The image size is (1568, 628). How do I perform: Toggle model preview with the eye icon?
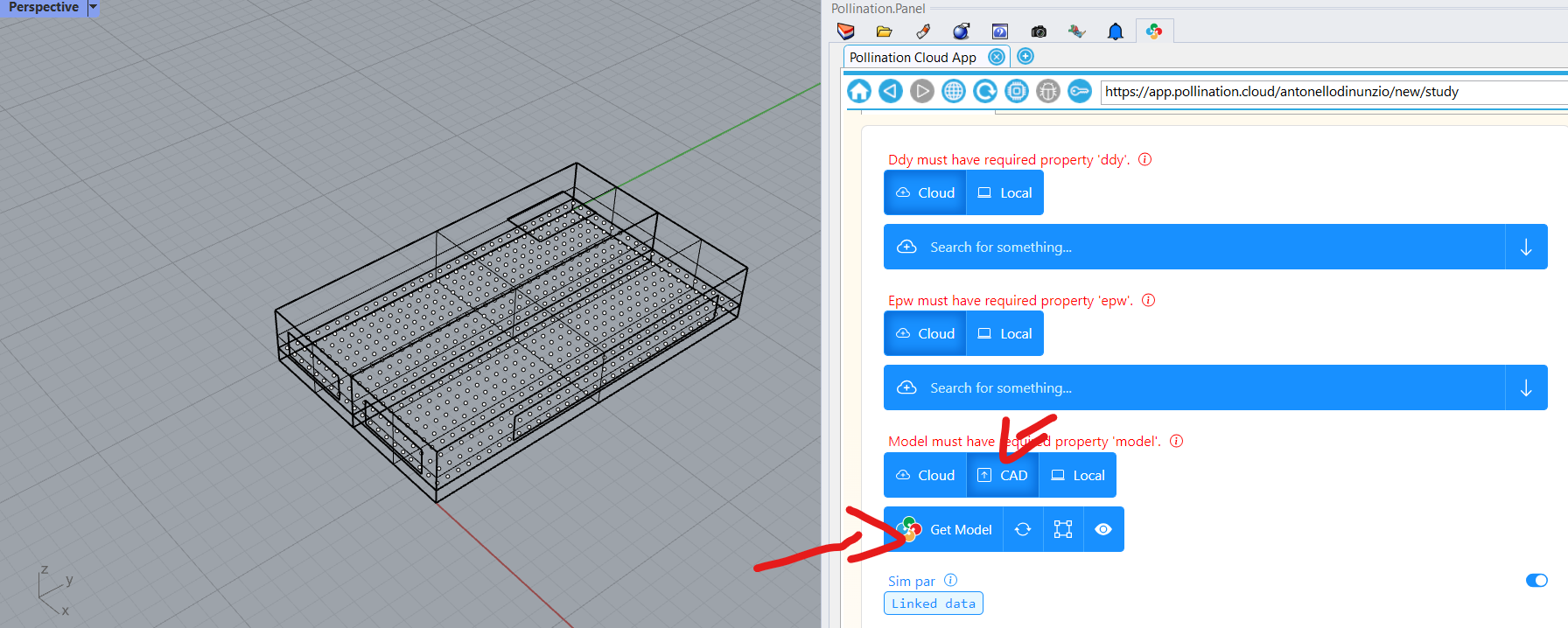point(1103,529)
